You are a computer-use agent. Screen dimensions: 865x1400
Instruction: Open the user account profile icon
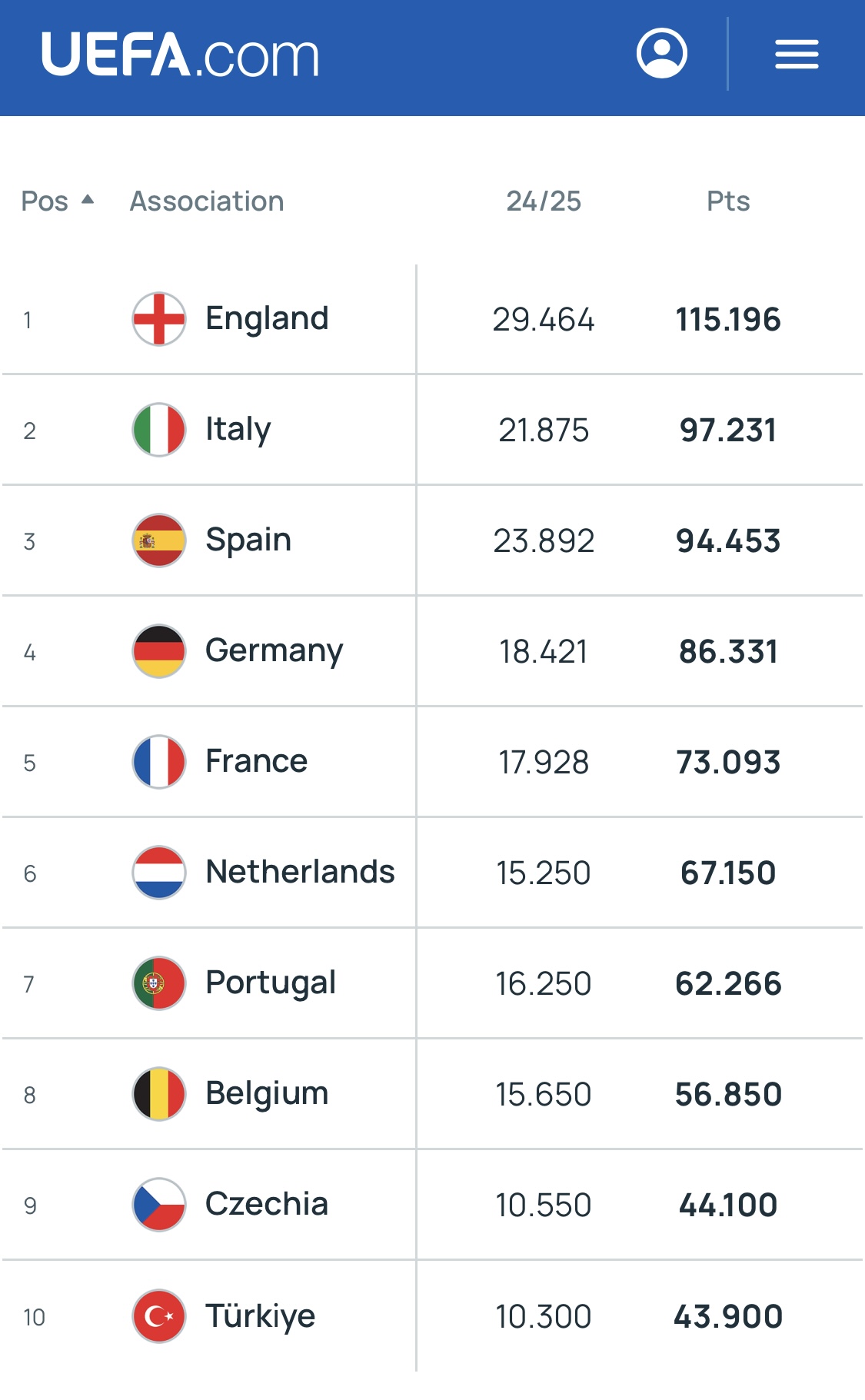(x=661, y=54)
